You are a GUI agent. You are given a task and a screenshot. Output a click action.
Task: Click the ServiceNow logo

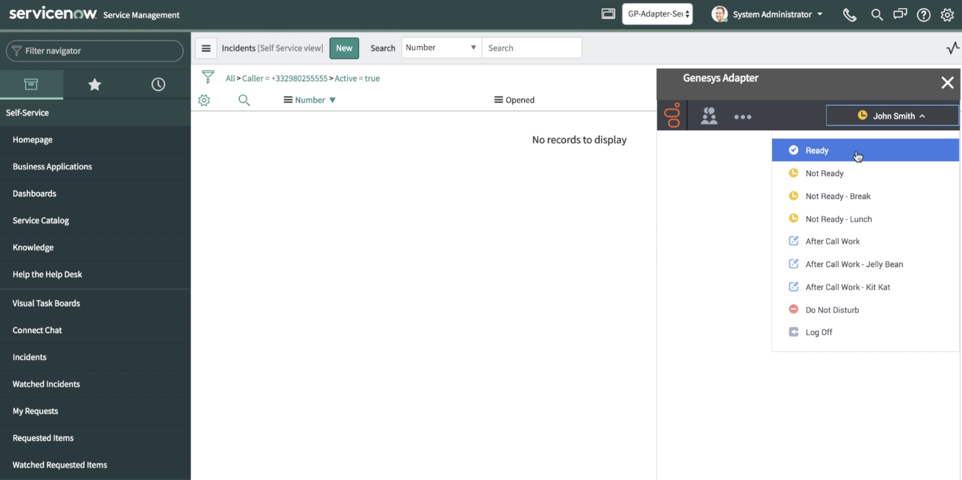tap(53, 14)
